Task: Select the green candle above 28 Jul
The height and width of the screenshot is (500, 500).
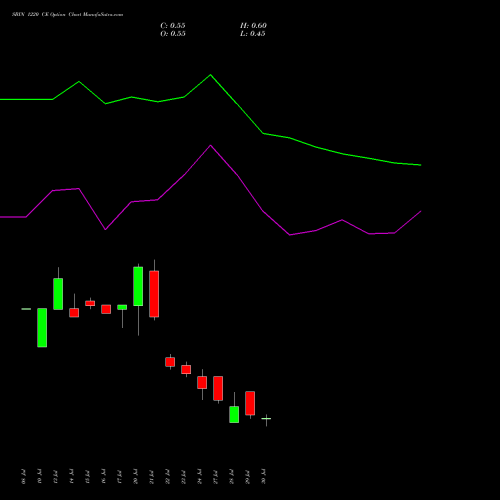Action: pos(234,414)
